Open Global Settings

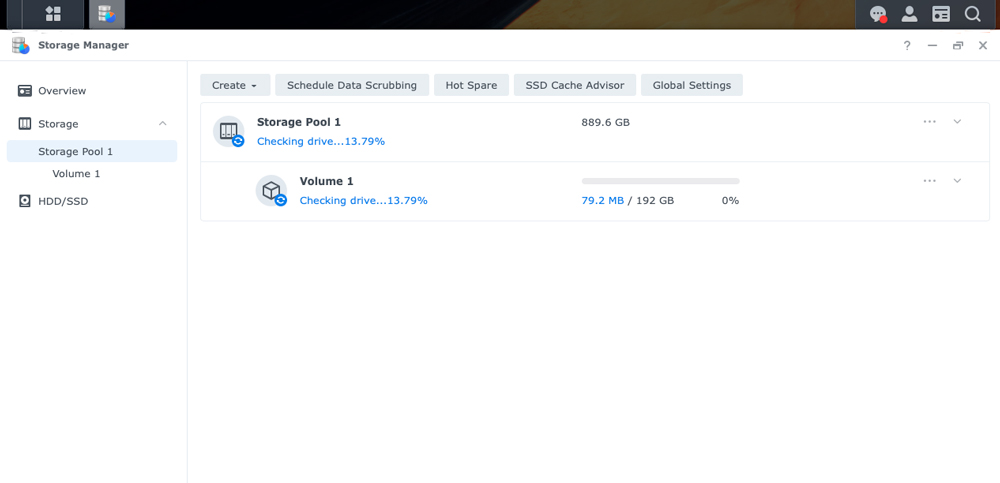[692, 85]
